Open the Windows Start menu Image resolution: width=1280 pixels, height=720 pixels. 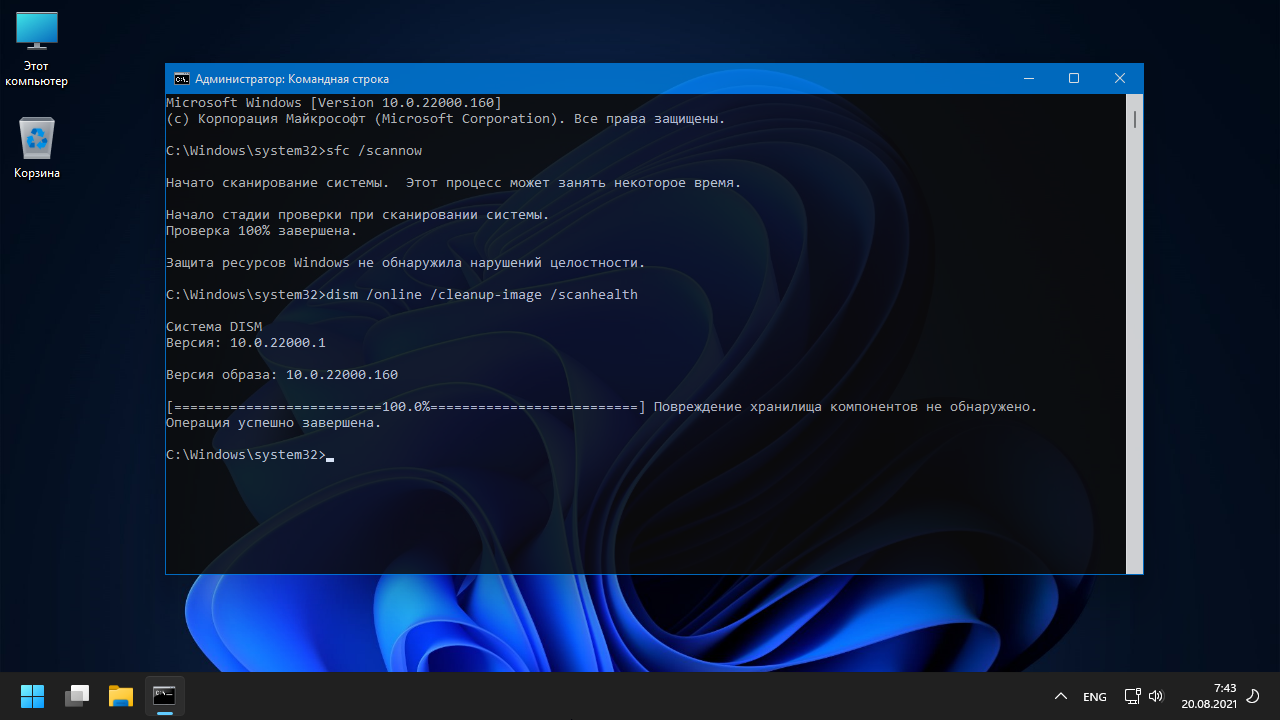(32, 696)
